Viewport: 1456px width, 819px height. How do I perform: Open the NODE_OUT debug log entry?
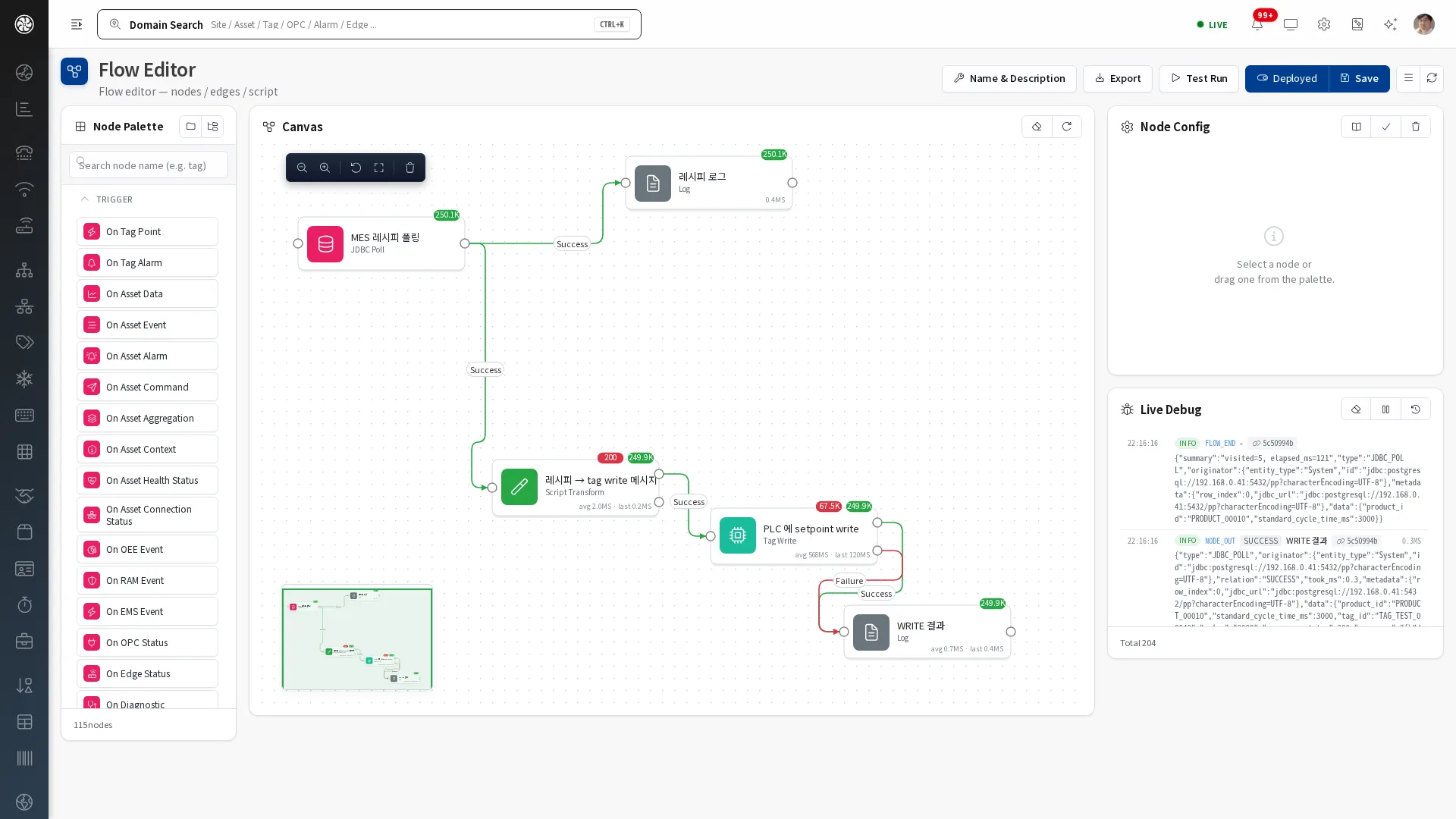click(x=1274, y=580)
